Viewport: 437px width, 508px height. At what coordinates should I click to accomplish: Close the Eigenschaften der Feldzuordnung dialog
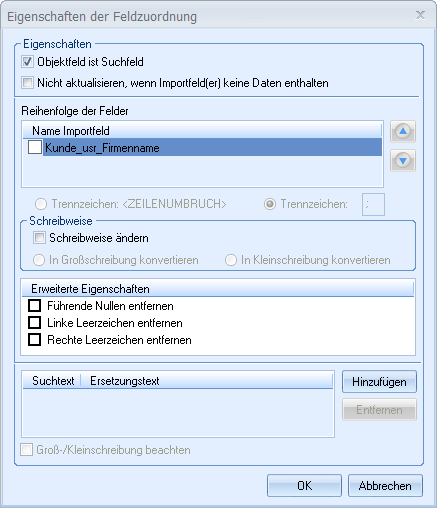[x=420, y=15]
